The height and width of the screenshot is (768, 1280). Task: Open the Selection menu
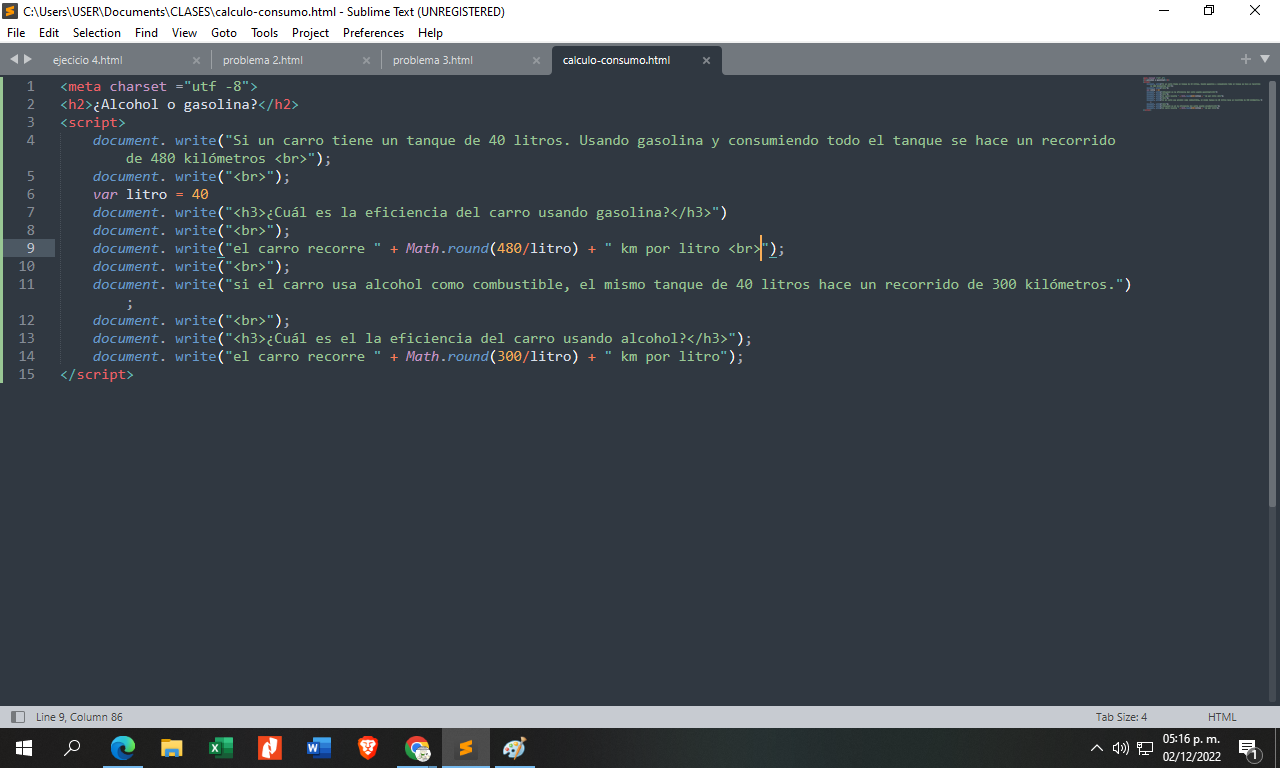pos(97,33)
